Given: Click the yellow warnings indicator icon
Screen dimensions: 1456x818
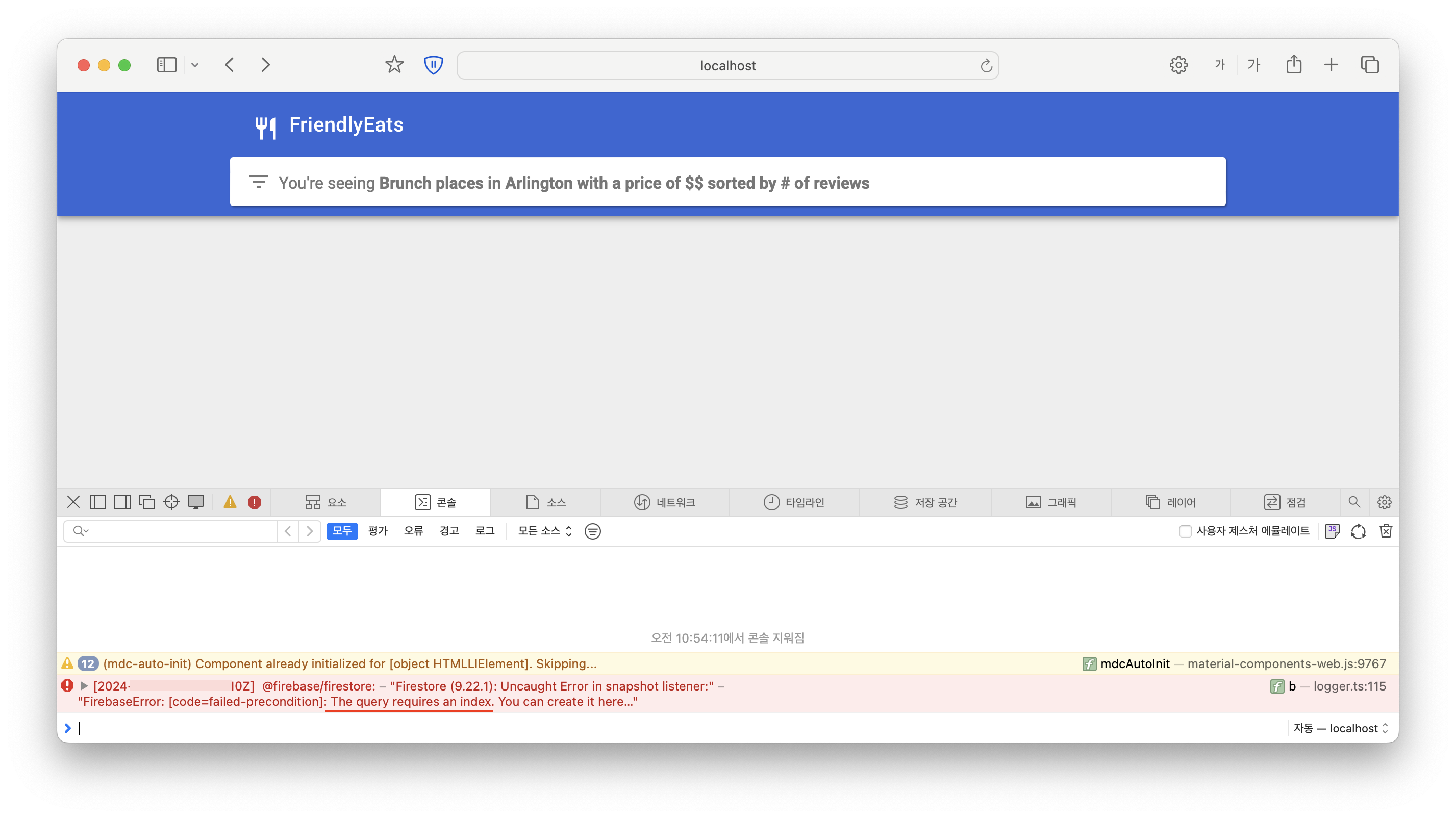Looking at the screenshot, I should 230,502.
